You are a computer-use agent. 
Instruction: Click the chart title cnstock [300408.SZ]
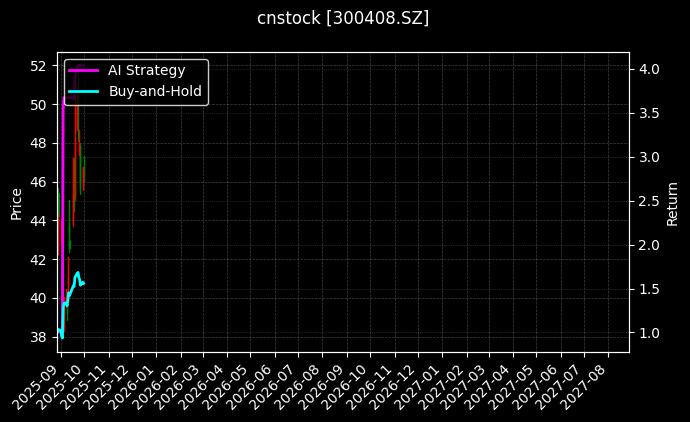[x=344, y=18]
